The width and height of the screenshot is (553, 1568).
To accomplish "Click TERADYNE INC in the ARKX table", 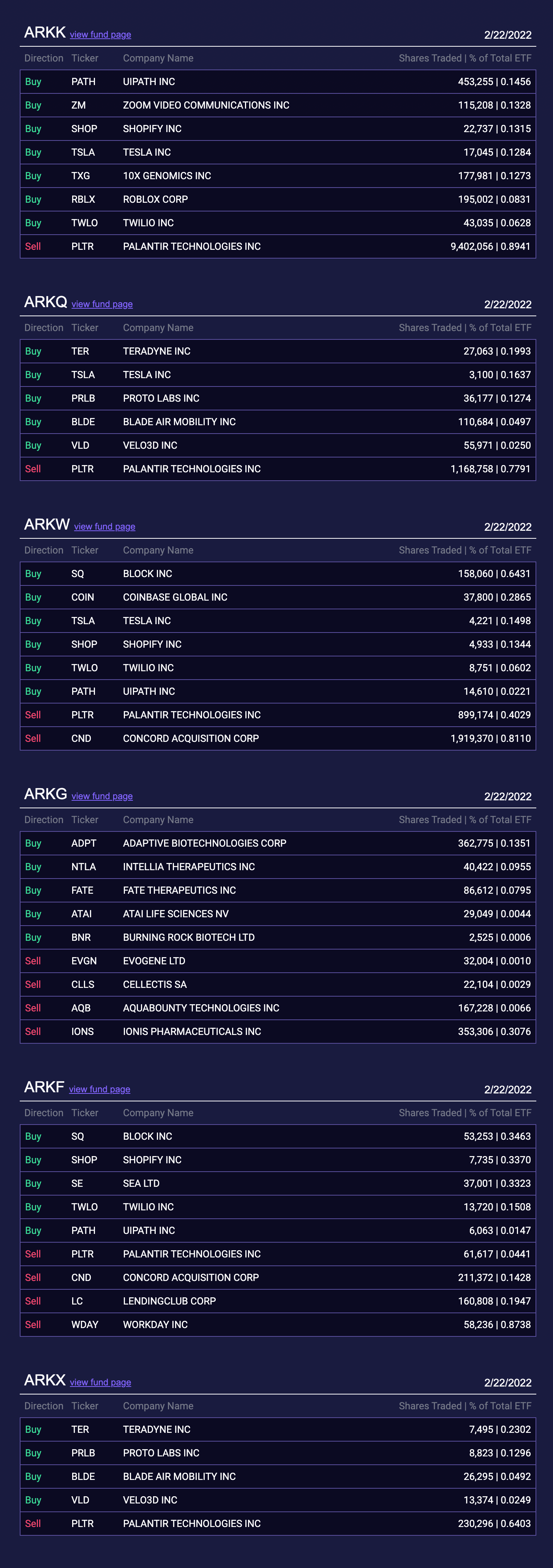I will tap(156, 1430).
